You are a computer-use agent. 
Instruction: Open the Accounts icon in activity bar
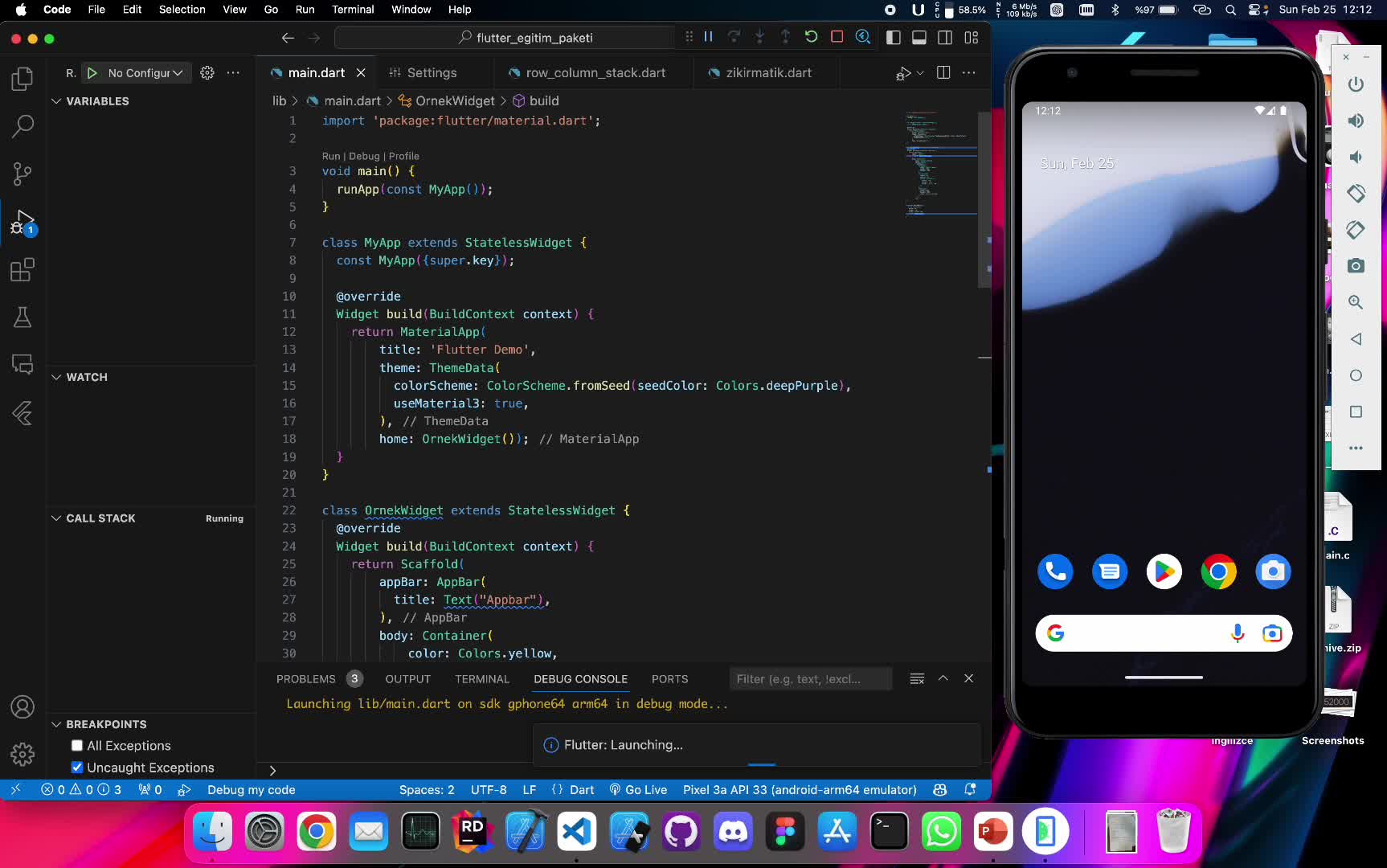(x=23, y=707)
